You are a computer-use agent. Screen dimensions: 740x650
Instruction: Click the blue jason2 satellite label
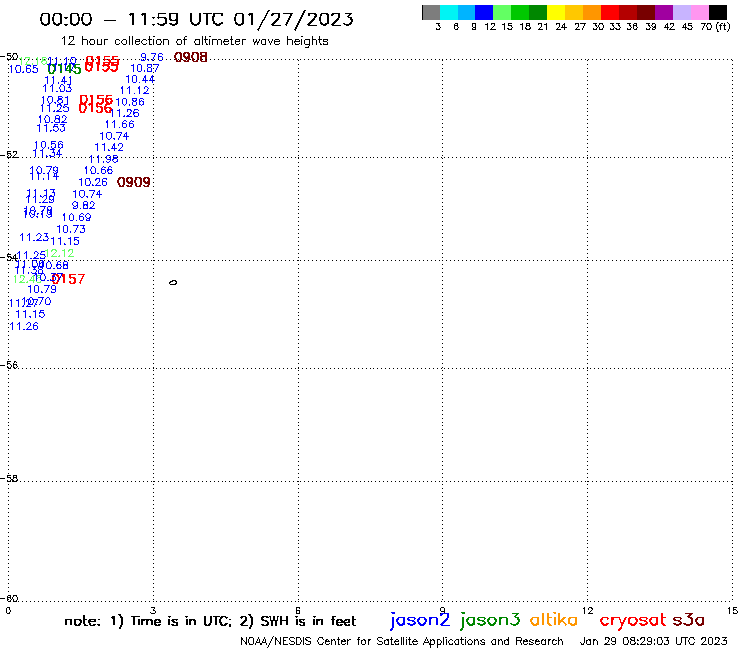[x=420, y=620]
